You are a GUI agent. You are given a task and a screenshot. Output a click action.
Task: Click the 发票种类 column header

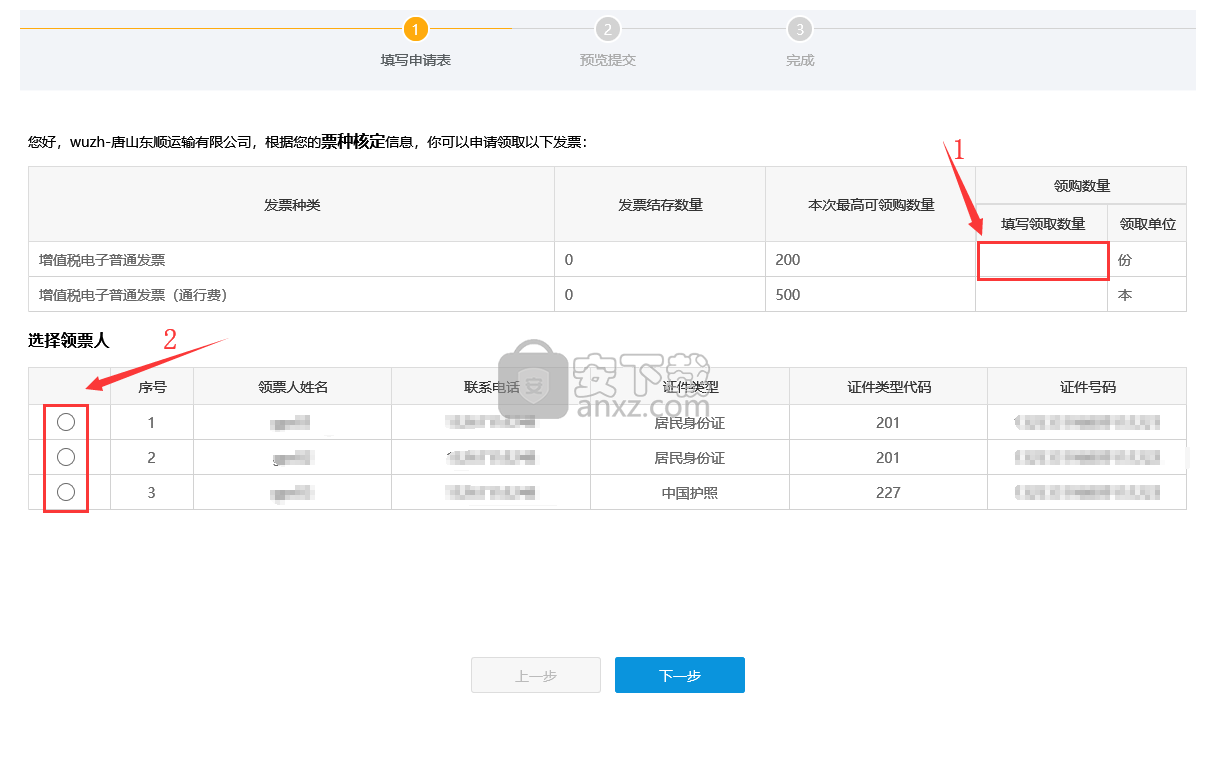pyautogui.click(x=292, y=205)
